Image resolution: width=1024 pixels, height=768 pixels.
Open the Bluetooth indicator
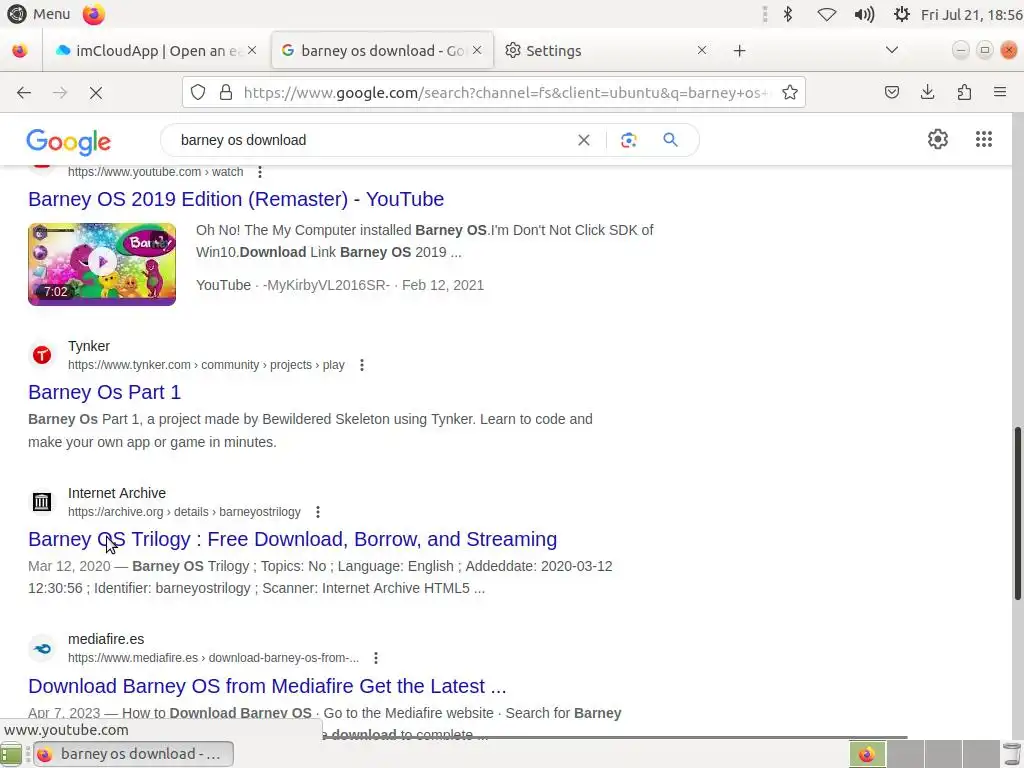pyautogui.click(x=788, y=14)
